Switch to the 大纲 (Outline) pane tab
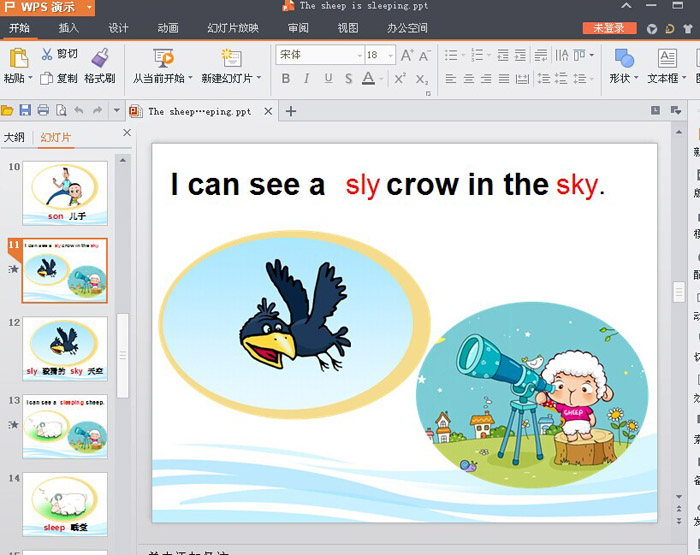Screen dimensions: 700x555 pyautogui.click(x=14, y=138)
